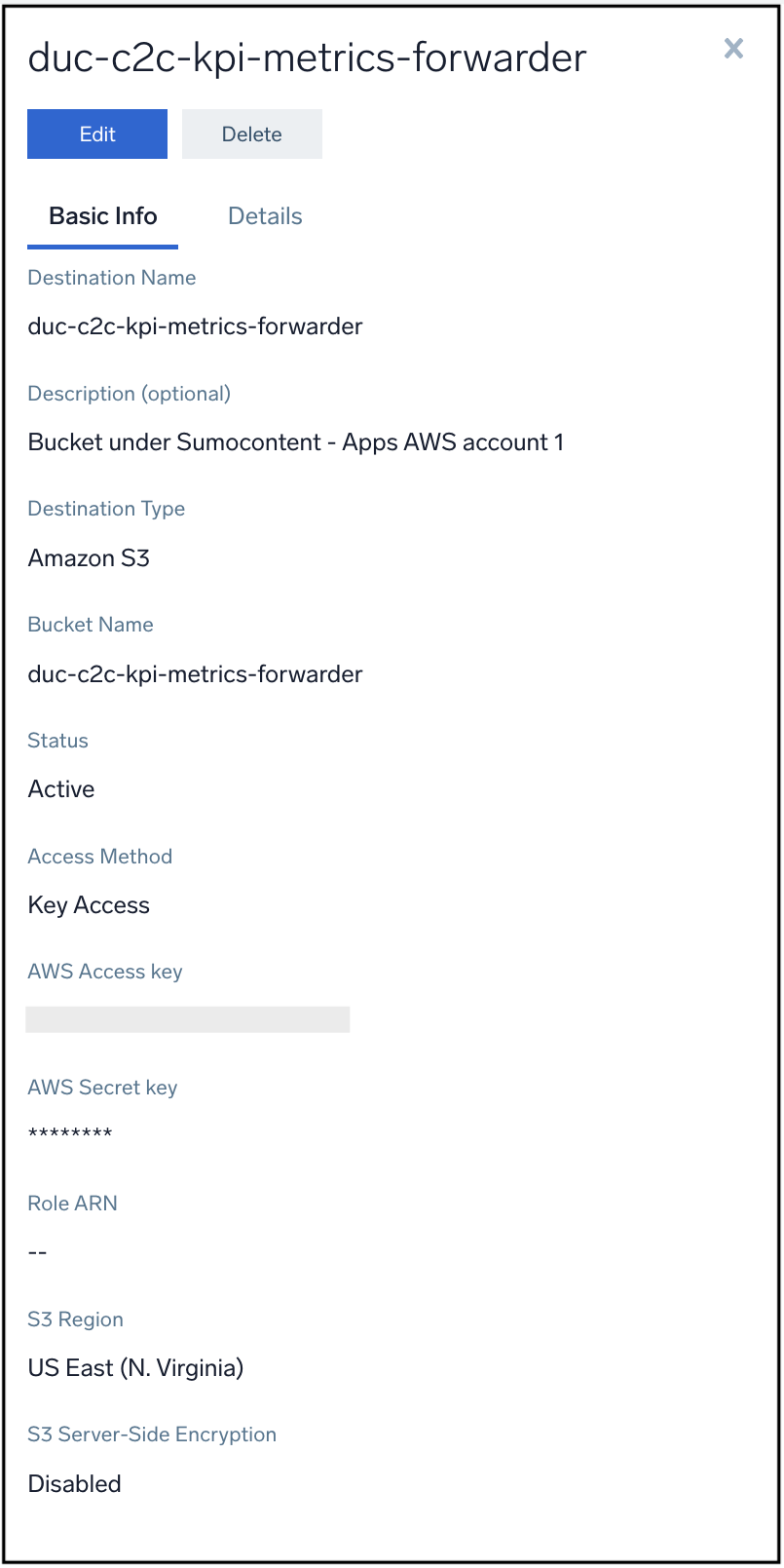
Task: Click the Destination Name value text
Action: [x=194, y=326]
